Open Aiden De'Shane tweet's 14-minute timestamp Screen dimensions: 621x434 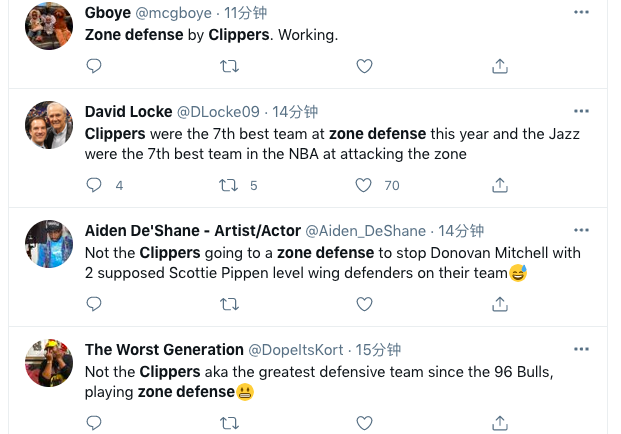461,231
